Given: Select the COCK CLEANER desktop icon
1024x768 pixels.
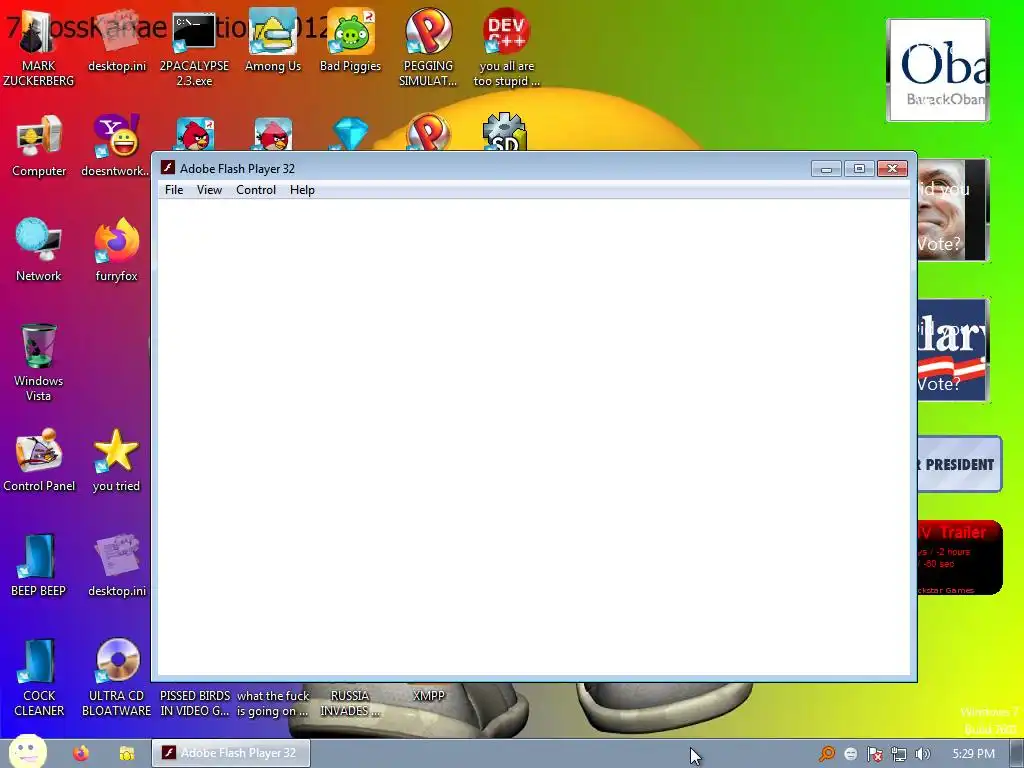Looking at the screenshot, I should [39, 678].
